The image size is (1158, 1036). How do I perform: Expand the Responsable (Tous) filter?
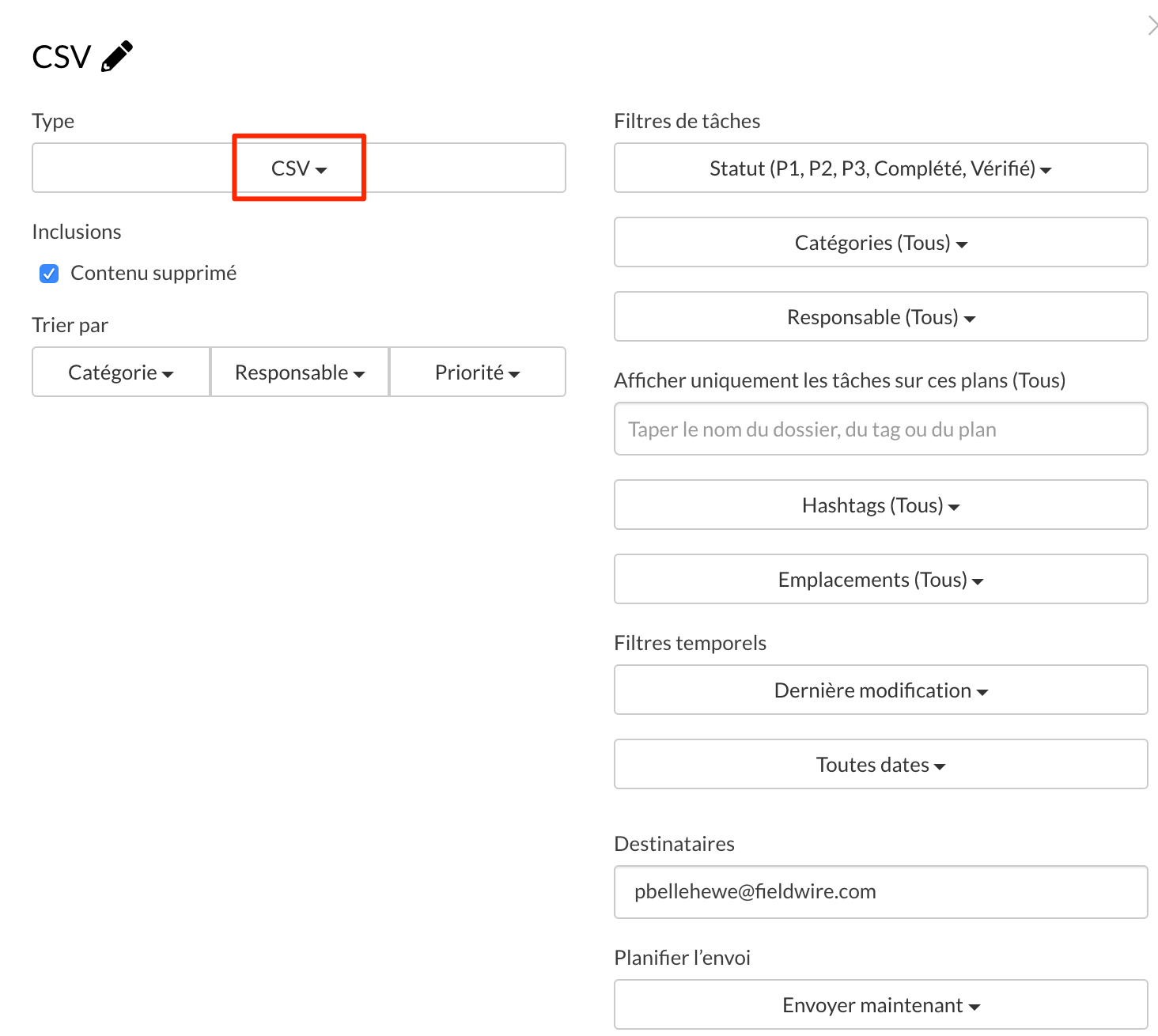[881, 316]
